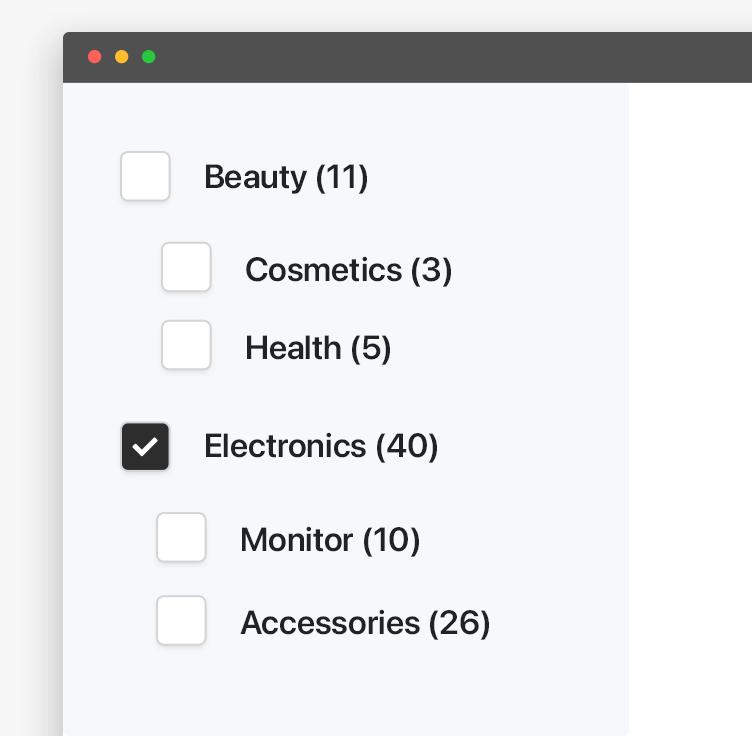The height and width of the screenshot is (736, 752).
Task: Minimize the window with the yellow button
Action: [122, 57]
